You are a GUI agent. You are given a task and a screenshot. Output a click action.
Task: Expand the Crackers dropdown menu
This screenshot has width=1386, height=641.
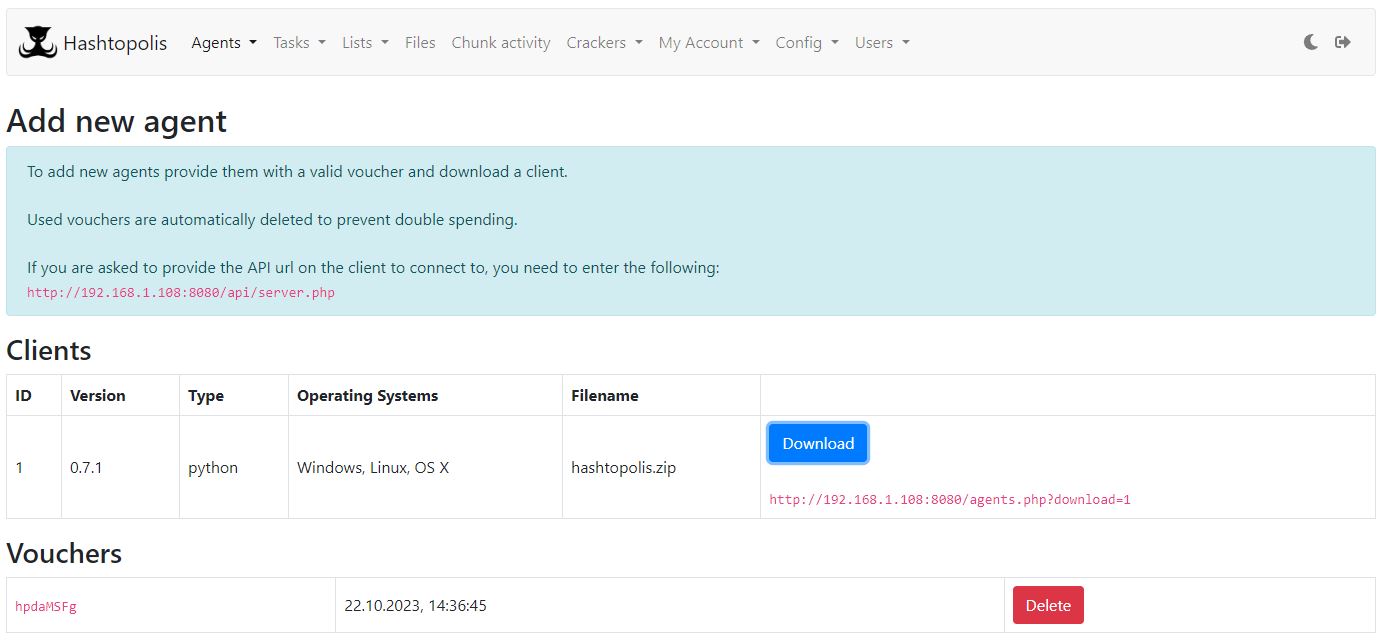(604, 43)
